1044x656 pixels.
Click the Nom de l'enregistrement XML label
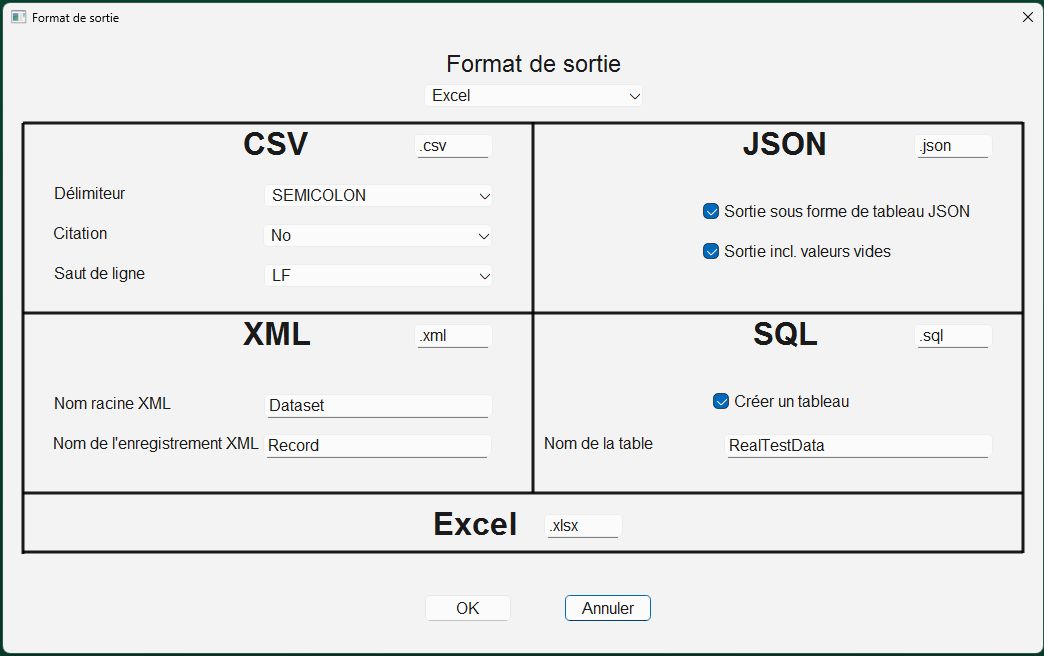(156, 444)
